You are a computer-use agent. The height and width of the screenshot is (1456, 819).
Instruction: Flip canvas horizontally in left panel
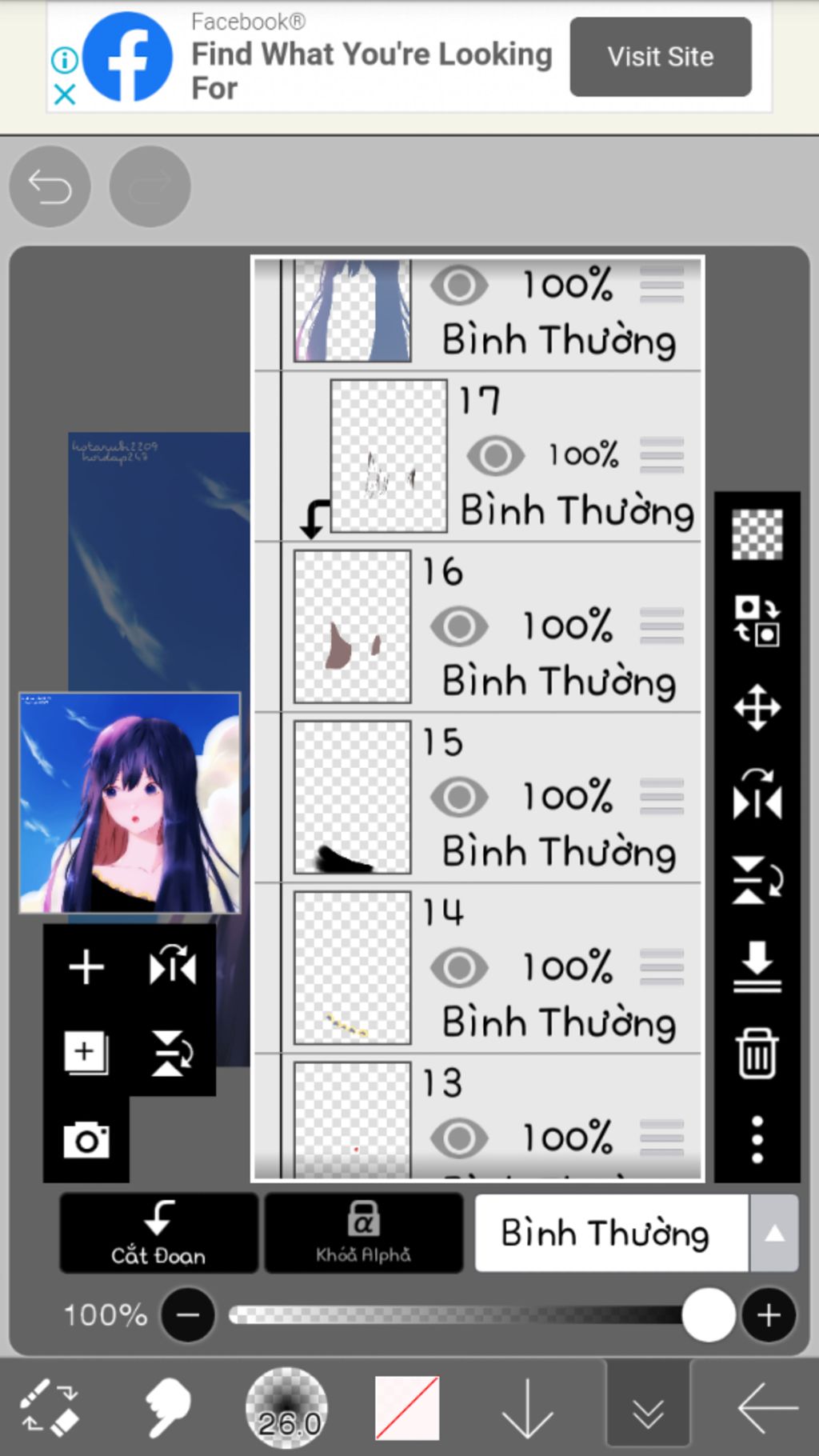tap(173, 966)
